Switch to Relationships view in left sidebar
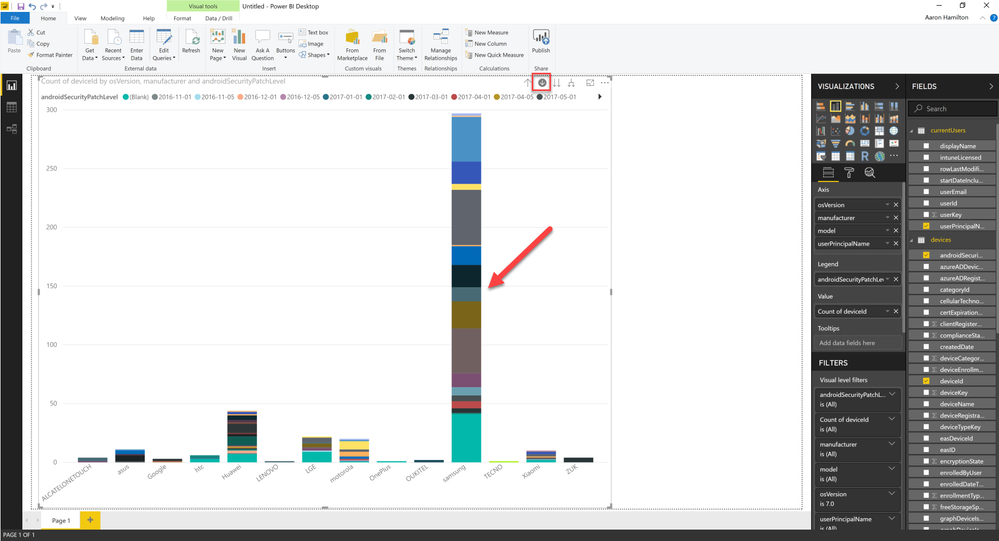 click(x=11, y=129)
